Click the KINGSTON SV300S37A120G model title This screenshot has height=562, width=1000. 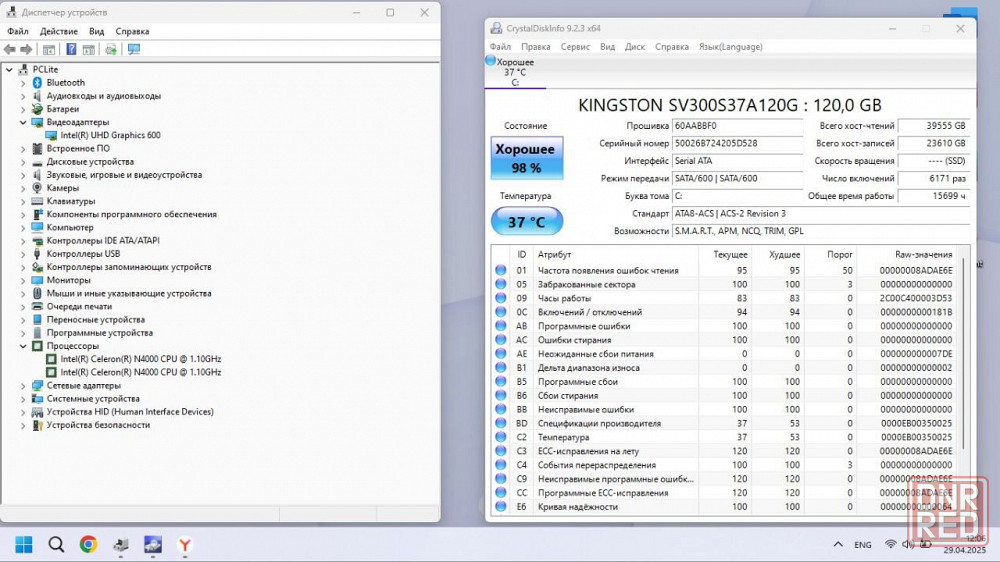730,105
